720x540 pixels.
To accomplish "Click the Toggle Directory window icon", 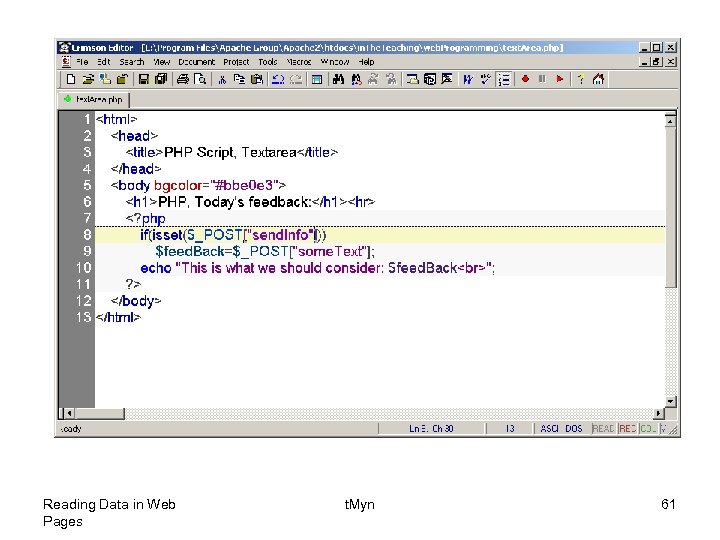I will coord(317,79).
